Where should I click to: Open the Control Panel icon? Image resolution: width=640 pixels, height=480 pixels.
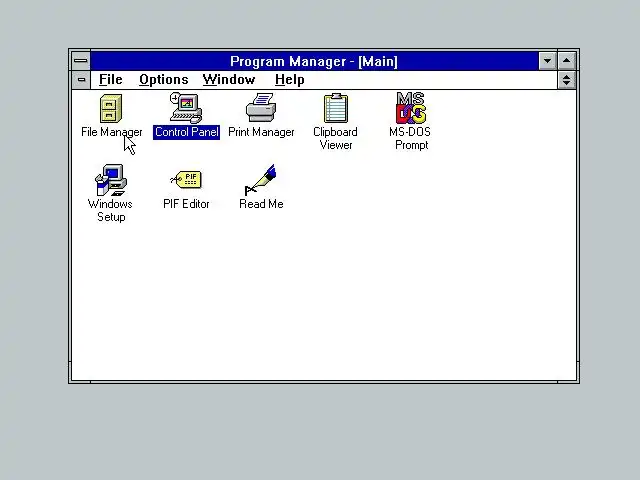pyautogui.click(x=186, y=108)
